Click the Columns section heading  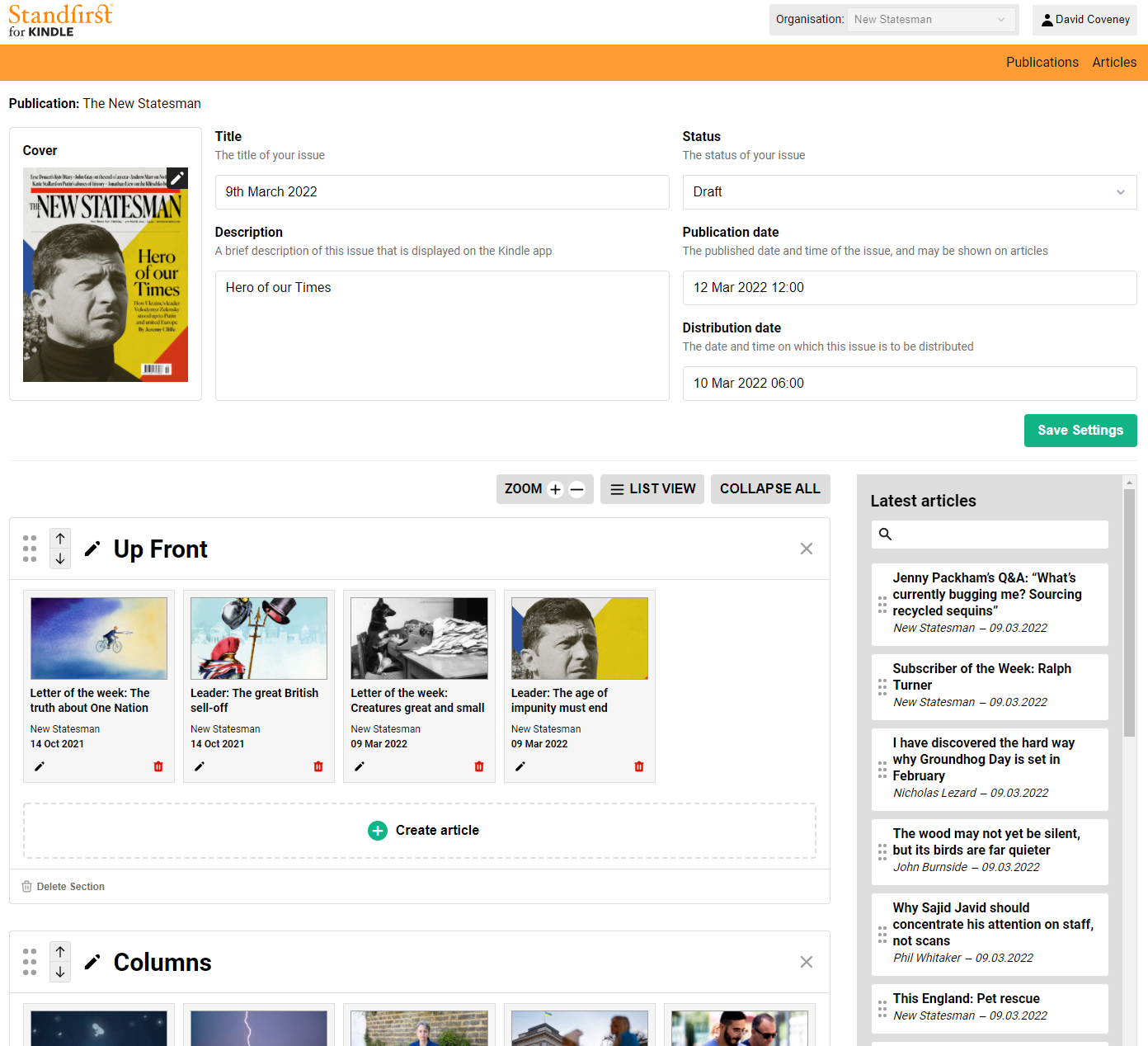[162, 963]
